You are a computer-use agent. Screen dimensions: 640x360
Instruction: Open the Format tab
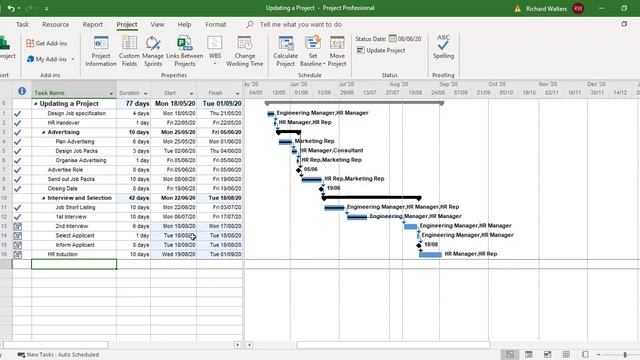pyautogui.click(x=216, y=24)
